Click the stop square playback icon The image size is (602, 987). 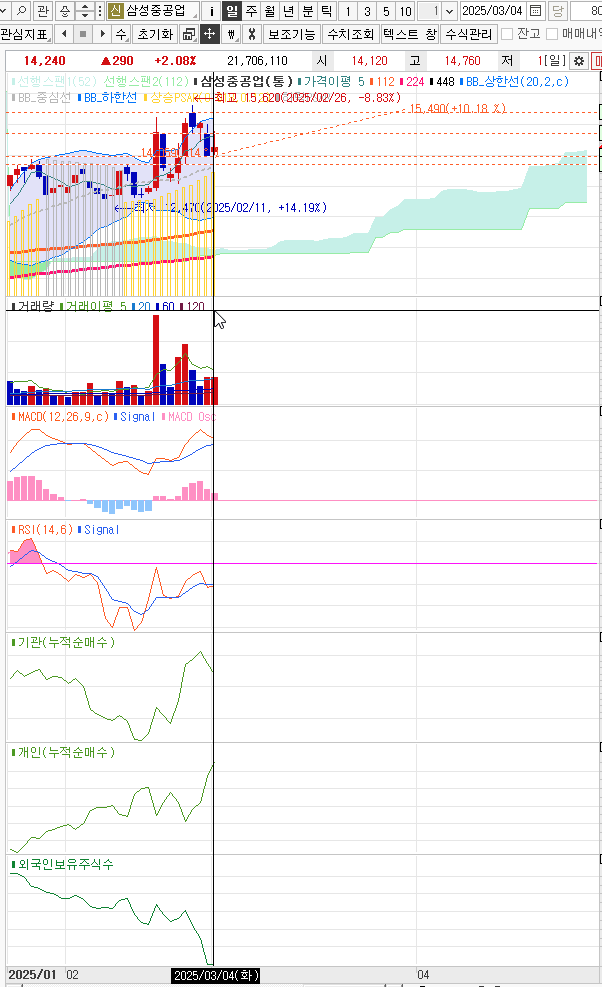coord(82,34)
